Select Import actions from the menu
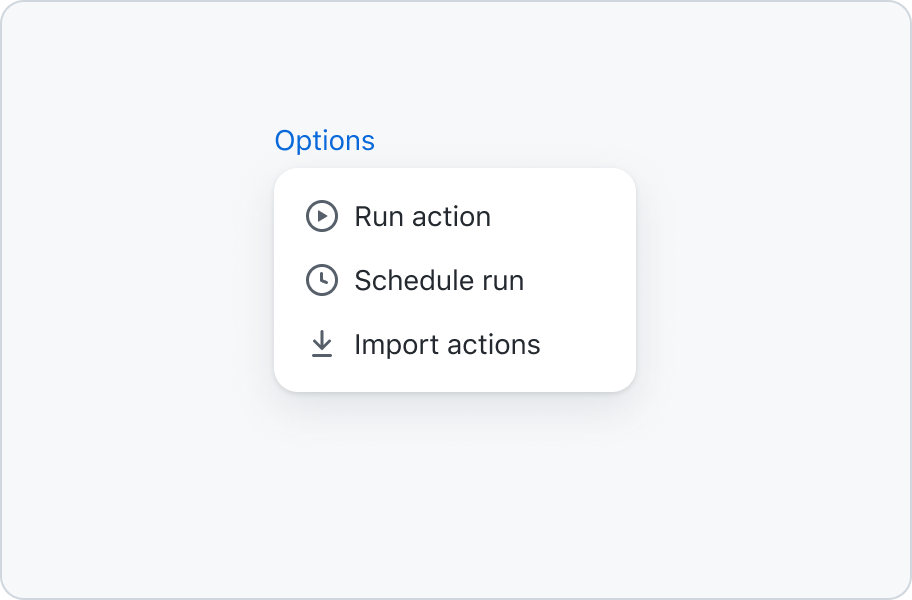This screenshot has width=912, height=600. click(x=455, y=344)
